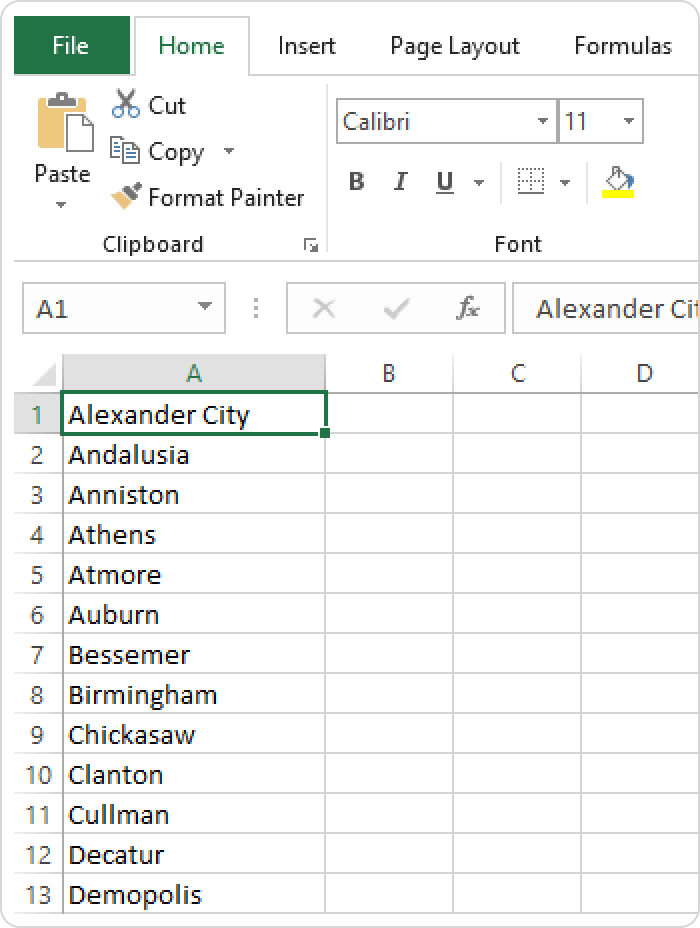This screenshot has width=700, height=928.
Task: Open the File tab
Action: 71,46
